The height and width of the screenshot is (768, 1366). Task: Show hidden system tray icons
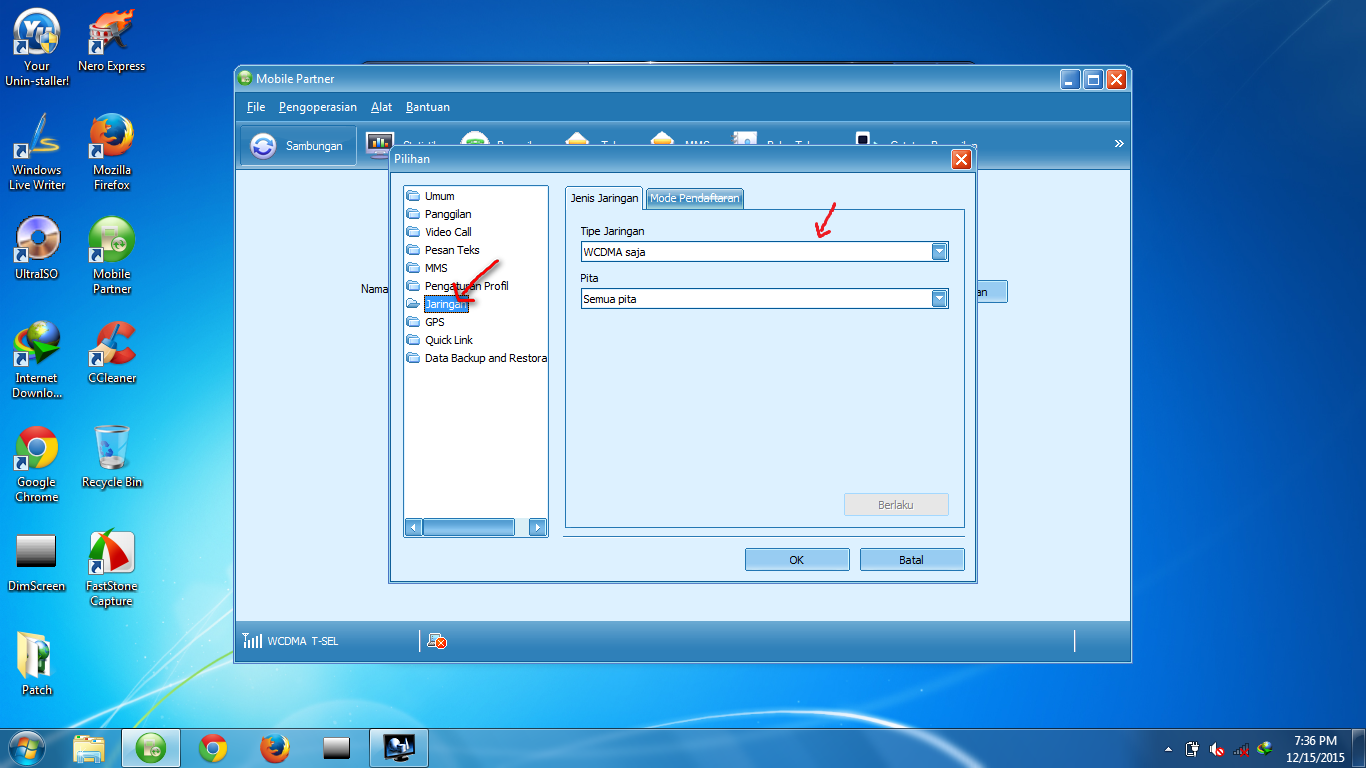click(x=1168, y=749)
